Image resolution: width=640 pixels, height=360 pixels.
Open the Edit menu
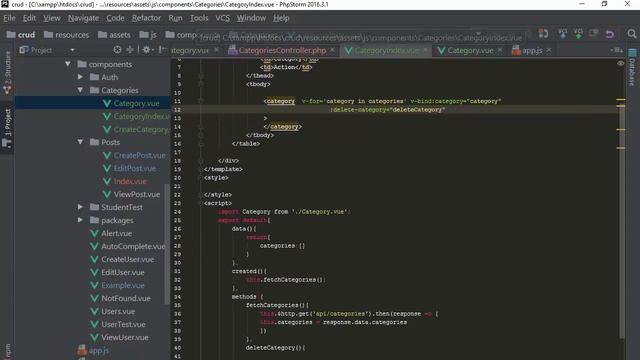click(x=29, y=18)
